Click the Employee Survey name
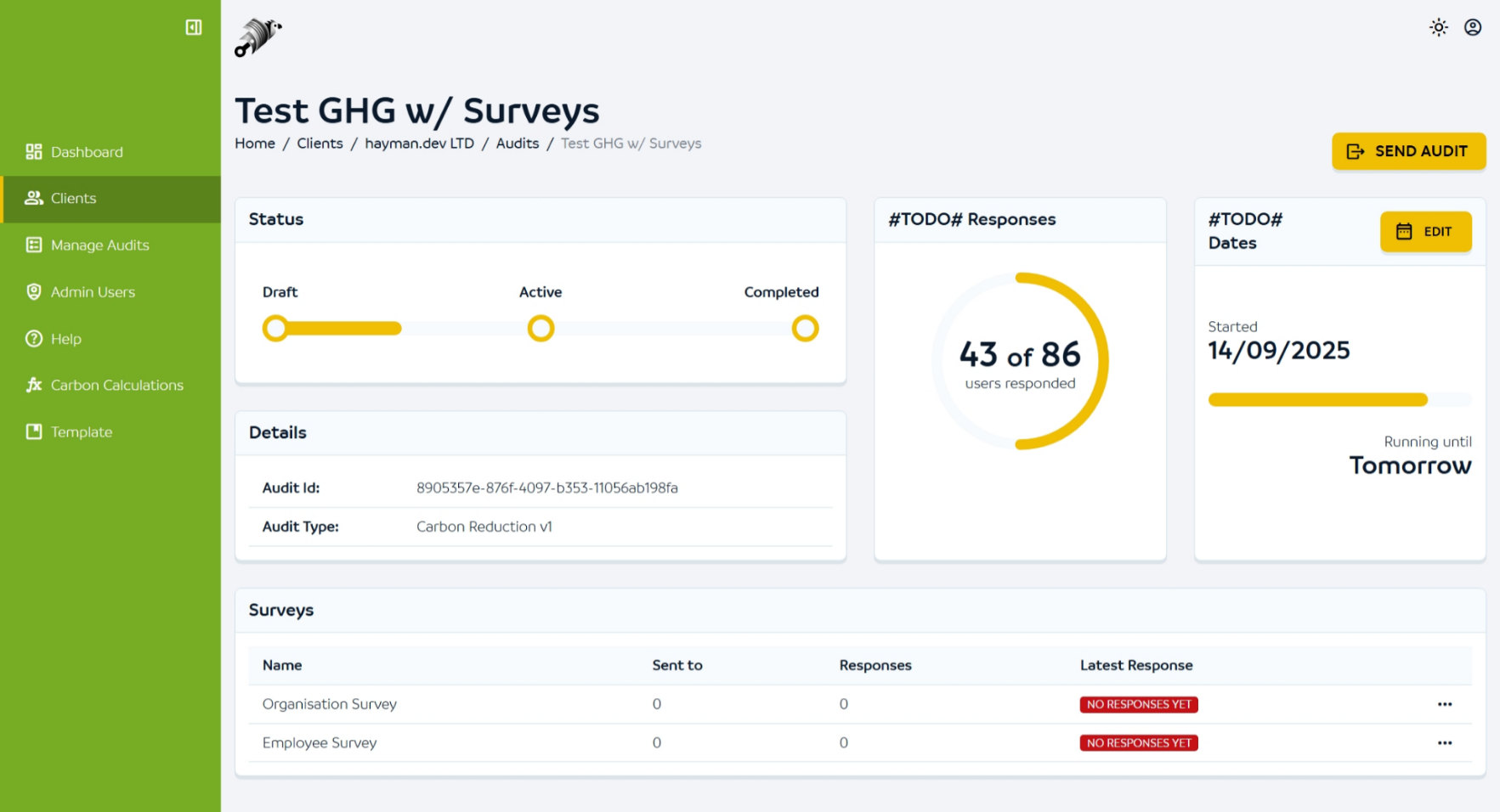This screenshot has height=812, width=1500. (320, 742)
